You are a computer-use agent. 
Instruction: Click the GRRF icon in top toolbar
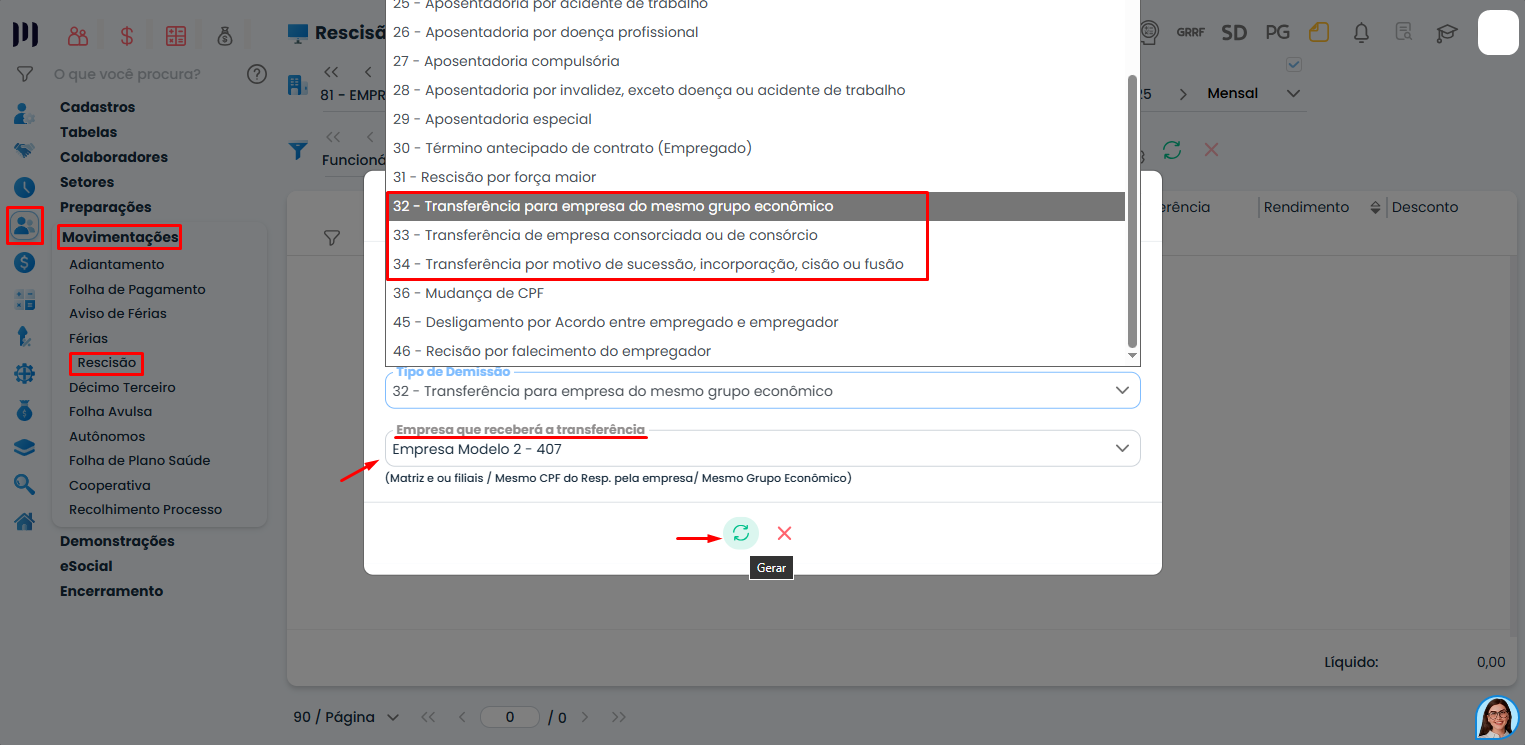(1190, 32)
